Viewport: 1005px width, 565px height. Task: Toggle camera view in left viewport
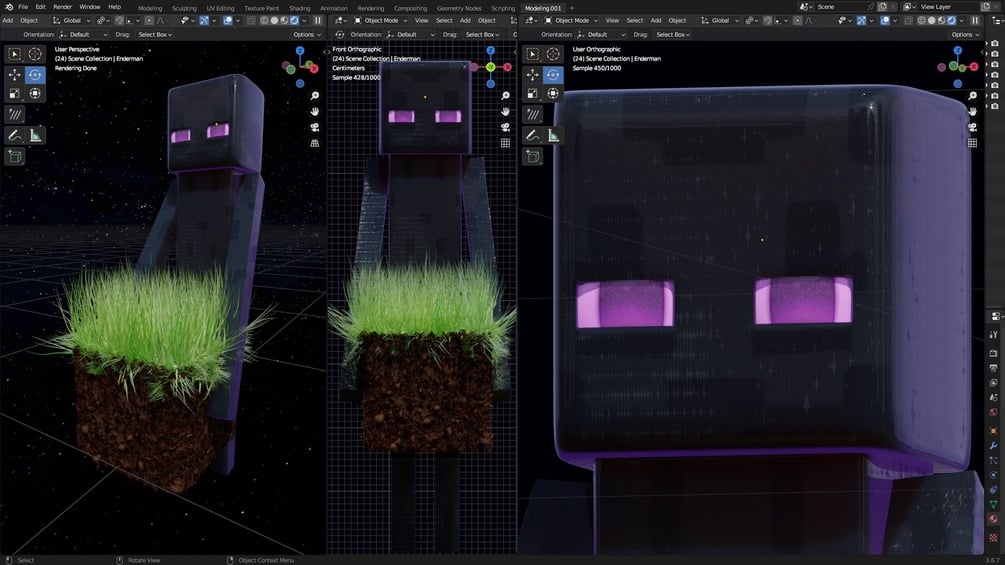(x=315, y=127)
